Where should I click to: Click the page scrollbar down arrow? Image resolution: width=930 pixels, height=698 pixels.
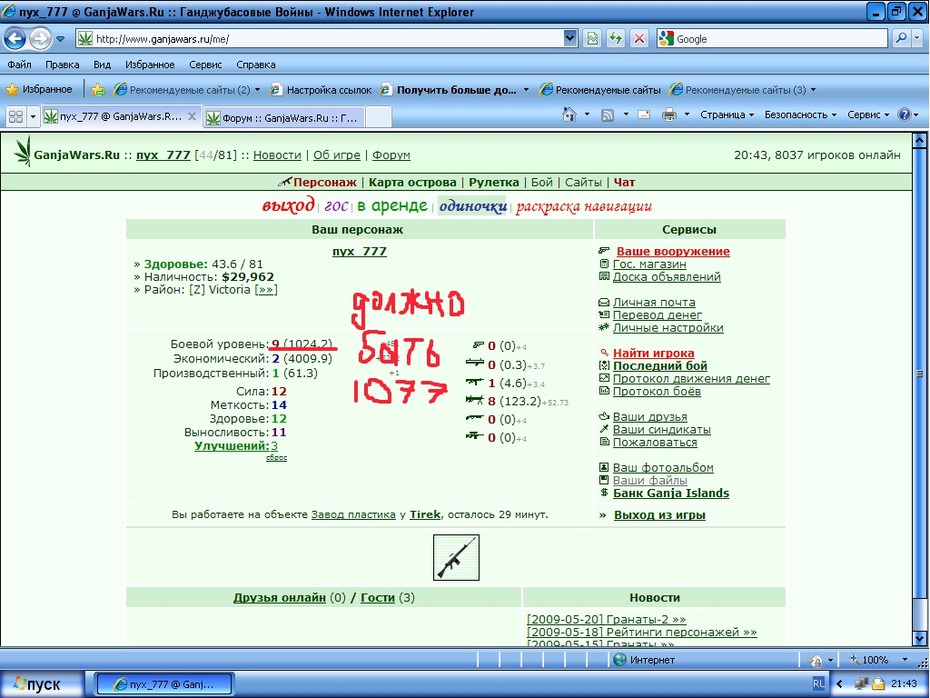[x=919, y=639]
